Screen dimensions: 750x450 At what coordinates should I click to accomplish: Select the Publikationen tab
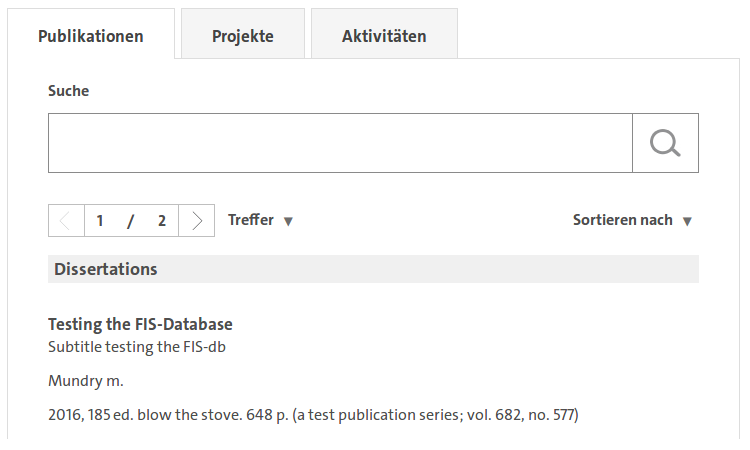pyautogui.click(x=91, y=33)
